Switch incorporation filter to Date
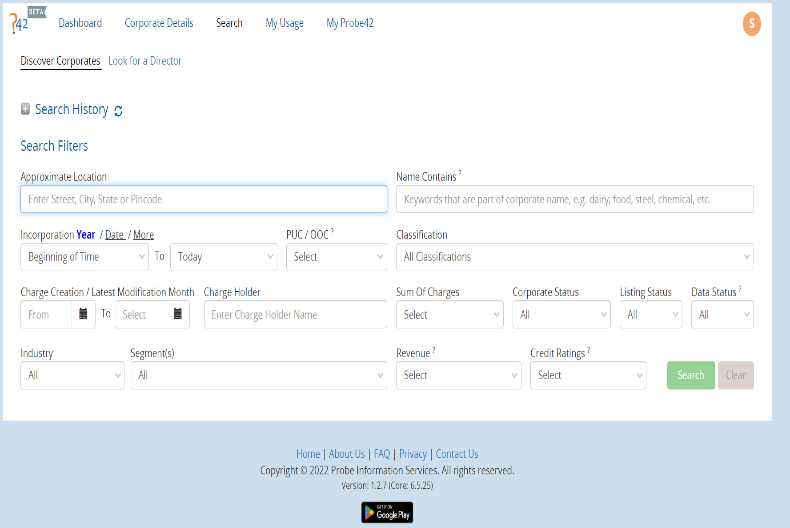Screen dimensions: 790x528 [115, 235]
